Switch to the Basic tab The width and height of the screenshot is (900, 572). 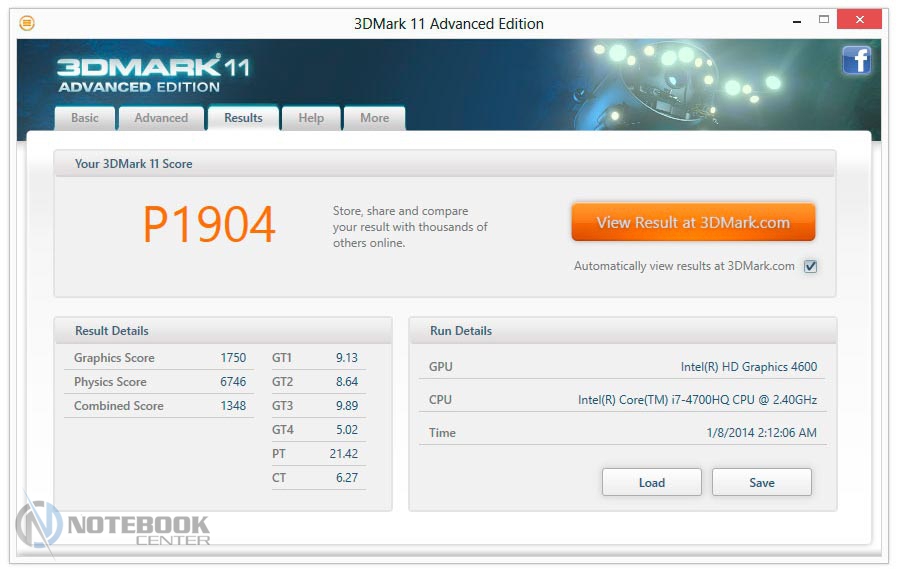pyautogui.click(x=85, y=118)
